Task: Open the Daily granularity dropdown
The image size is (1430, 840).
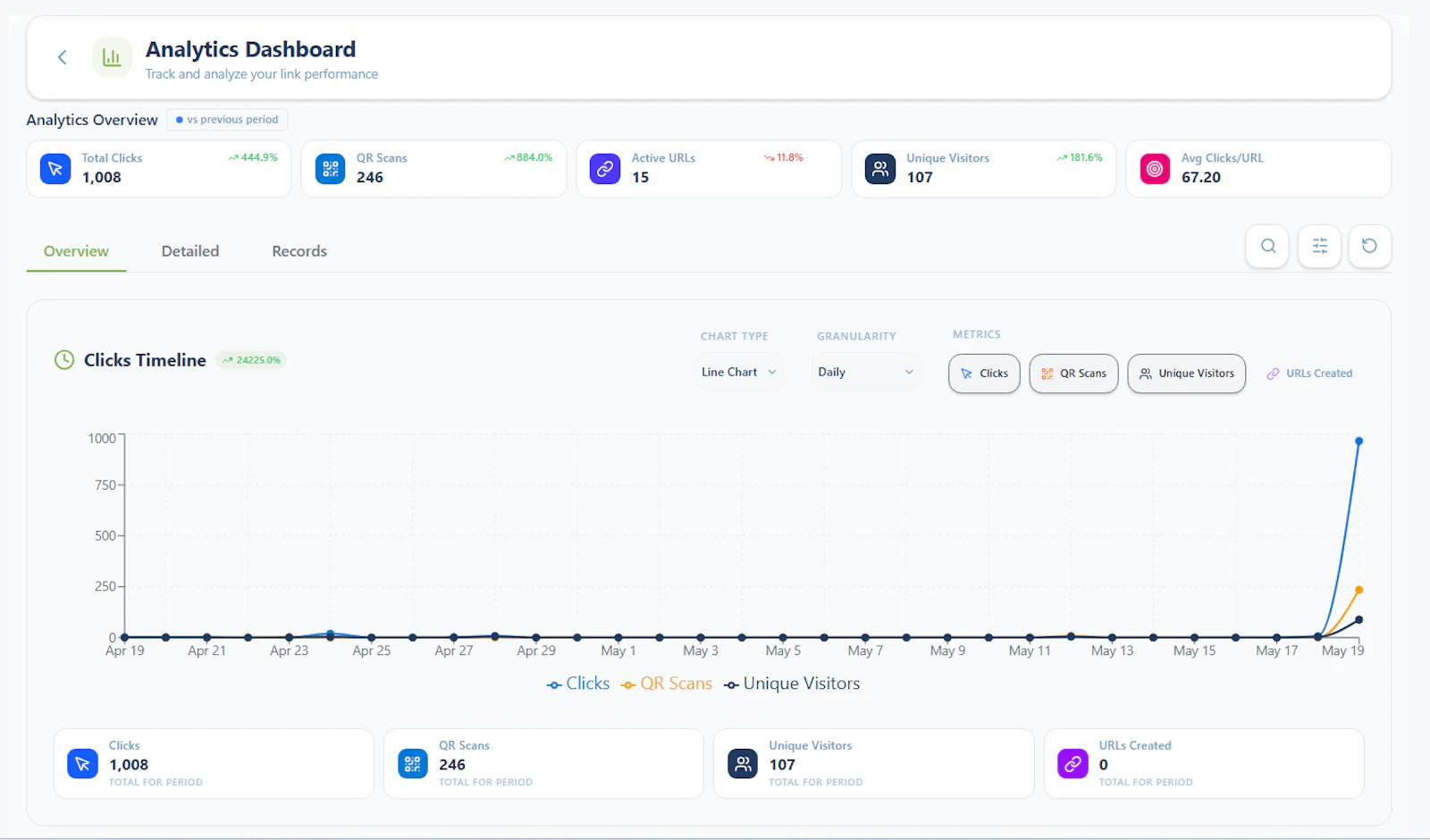Action: [x=865, y=372]
